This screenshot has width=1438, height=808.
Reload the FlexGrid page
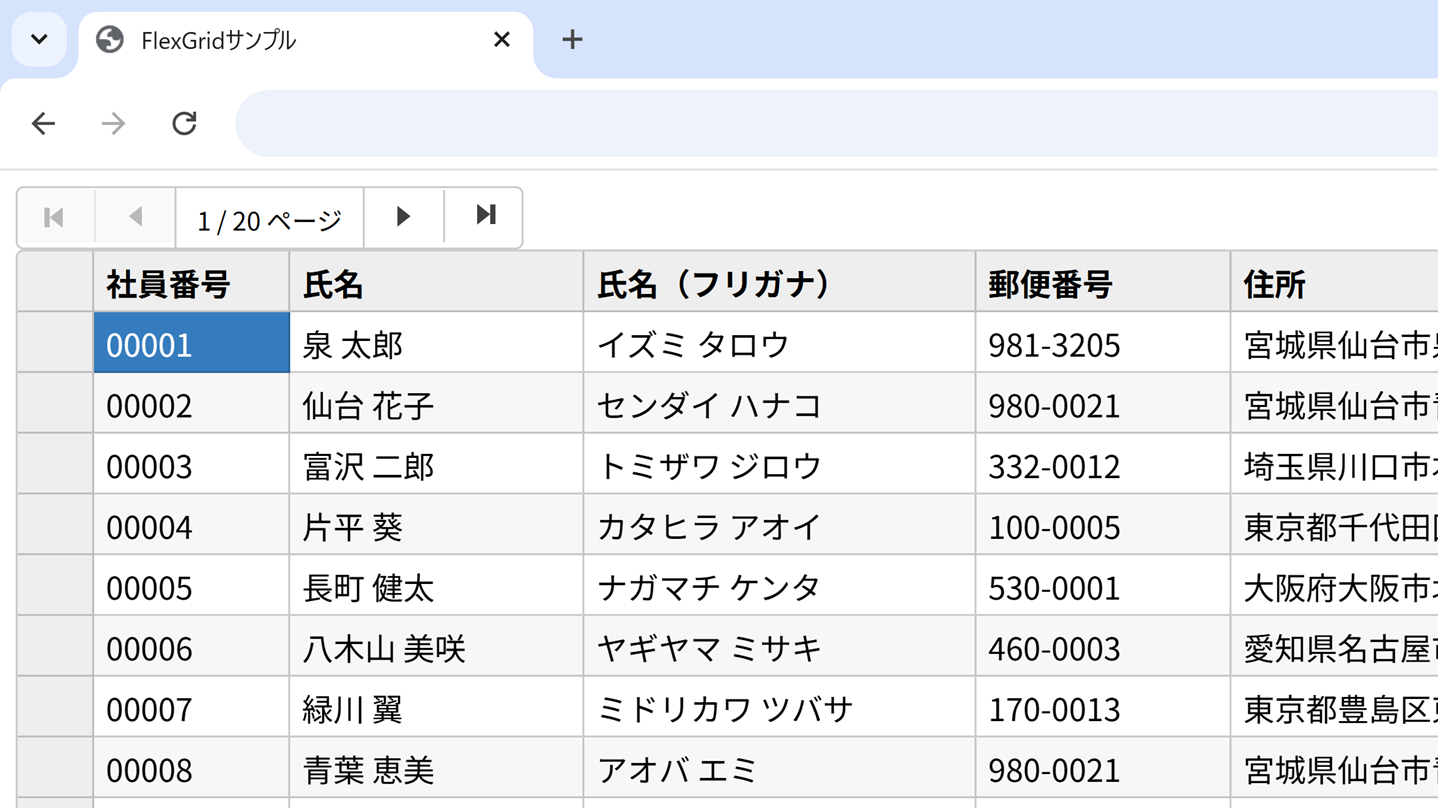pyautogui.click(x=184, y=123)
